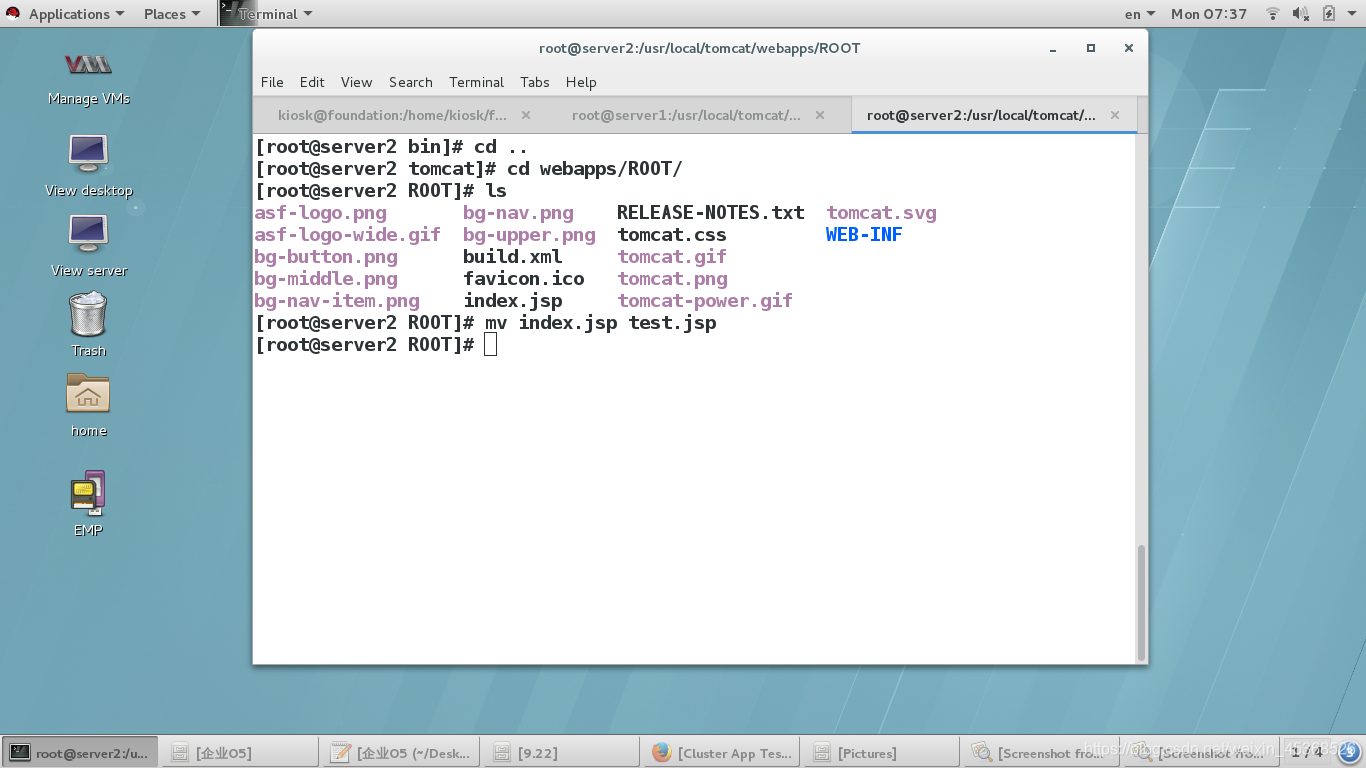
Task: Open the View desktop icon
Action: pos(88,165)
